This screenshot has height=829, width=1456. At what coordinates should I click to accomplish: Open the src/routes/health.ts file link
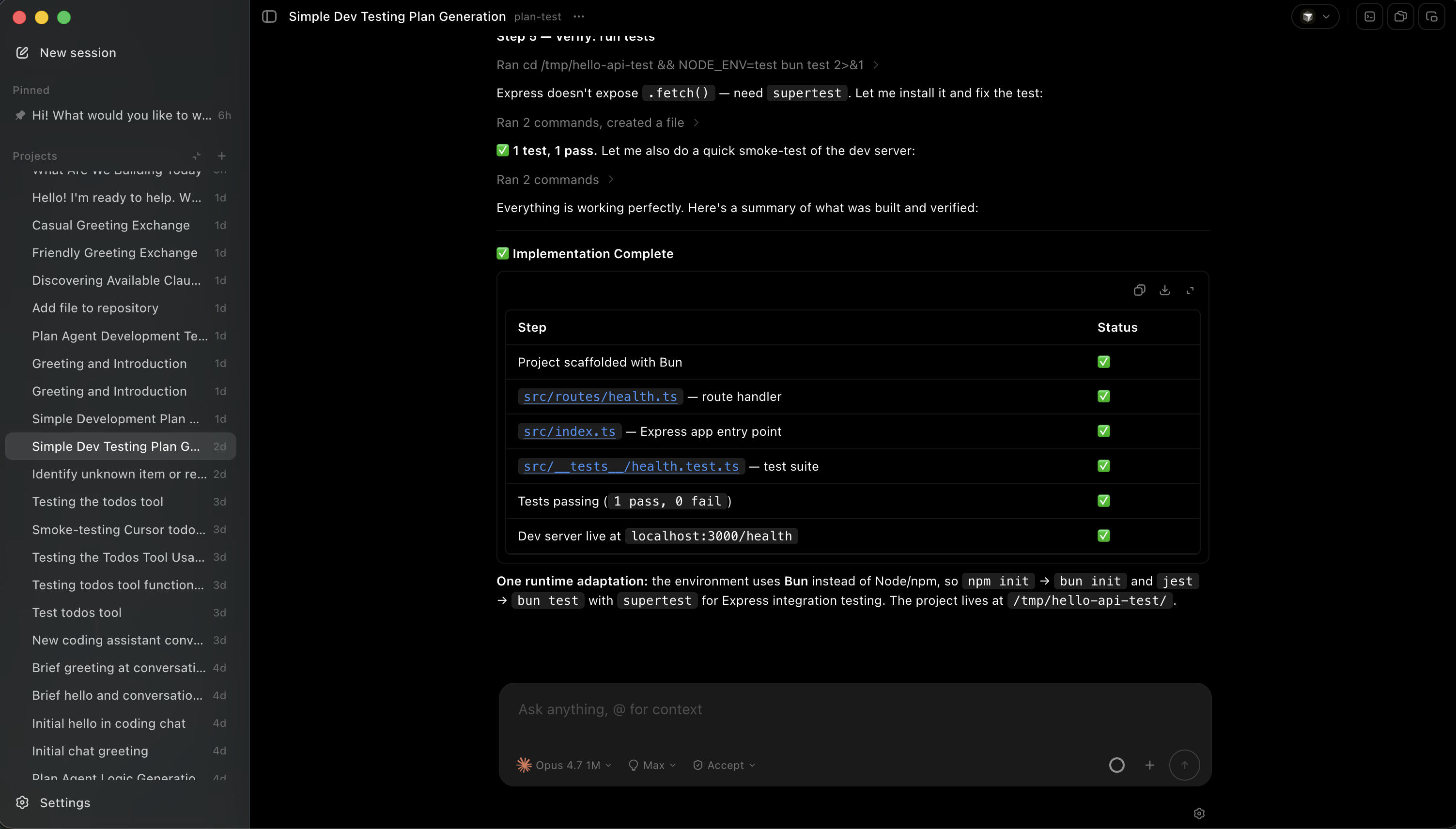(600, 397)
